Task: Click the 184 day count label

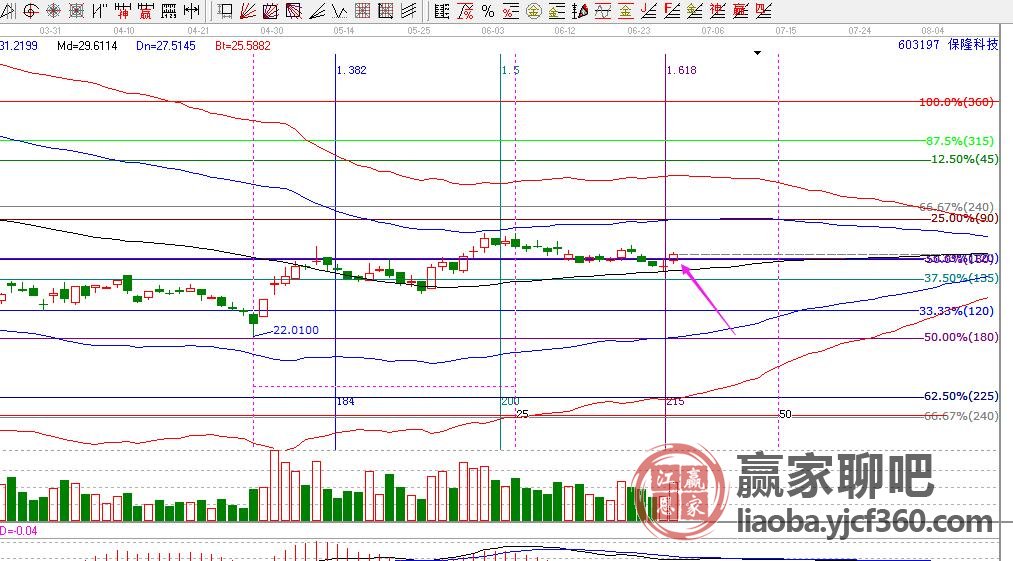Action: (x=346, y=401)
